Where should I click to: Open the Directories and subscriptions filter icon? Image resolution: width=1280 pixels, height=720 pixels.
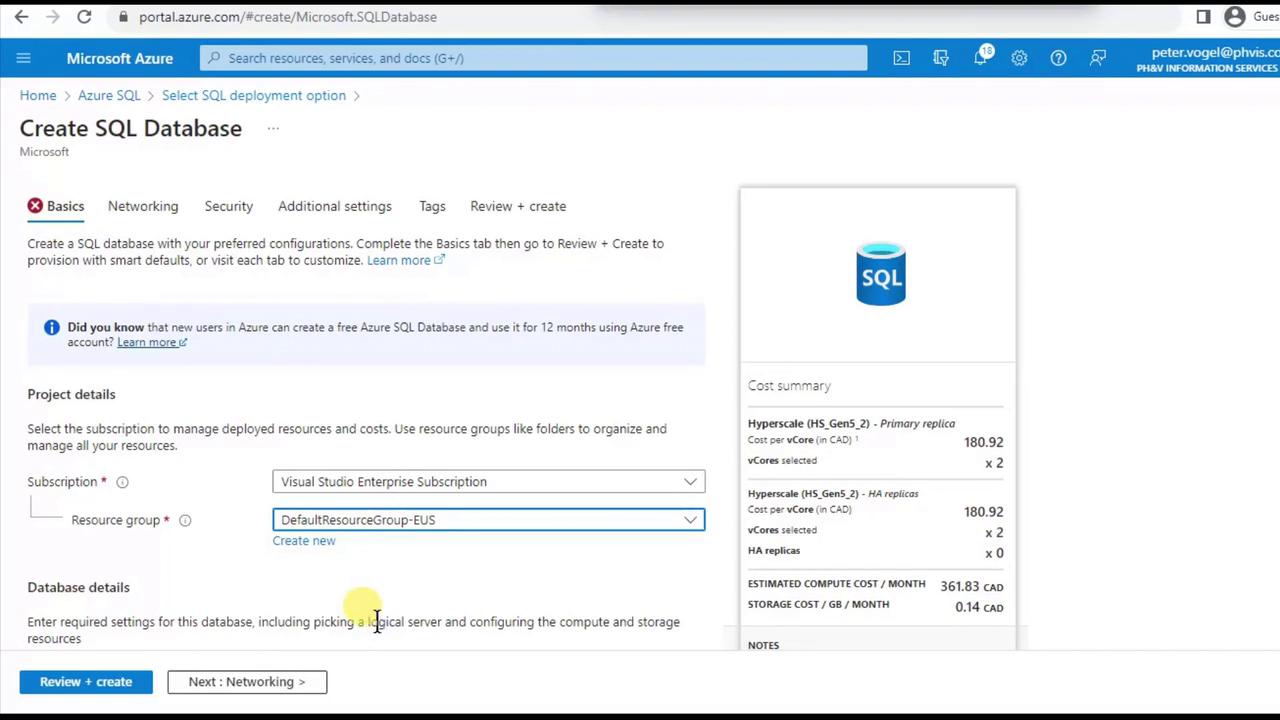941,58
